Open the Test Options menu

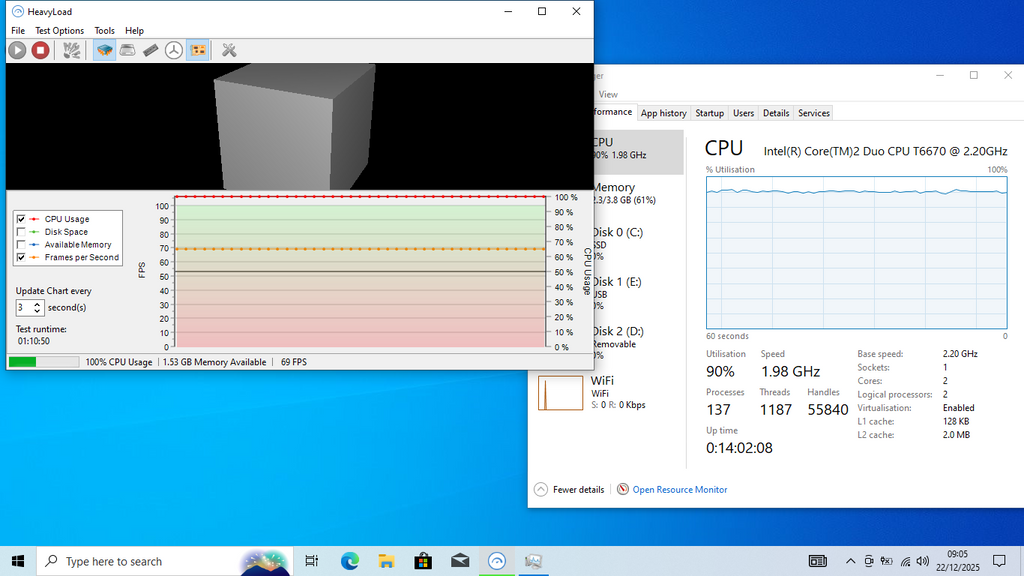60,31
